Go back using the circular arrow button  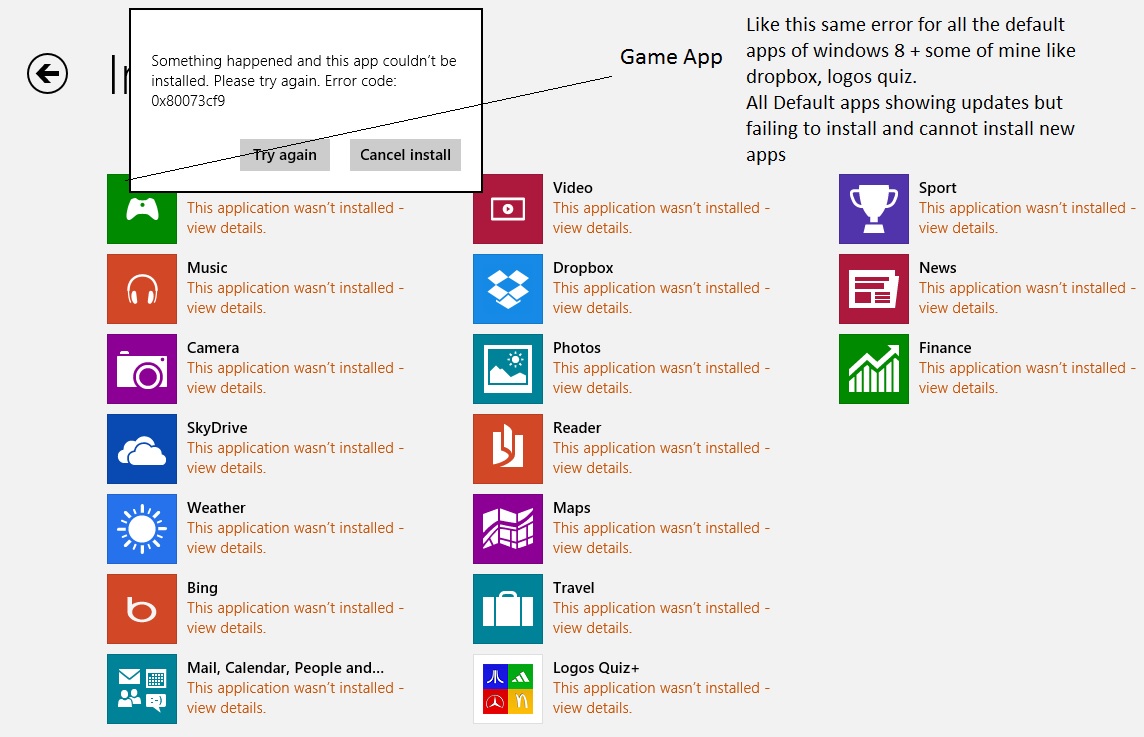(x=47, y=74)
